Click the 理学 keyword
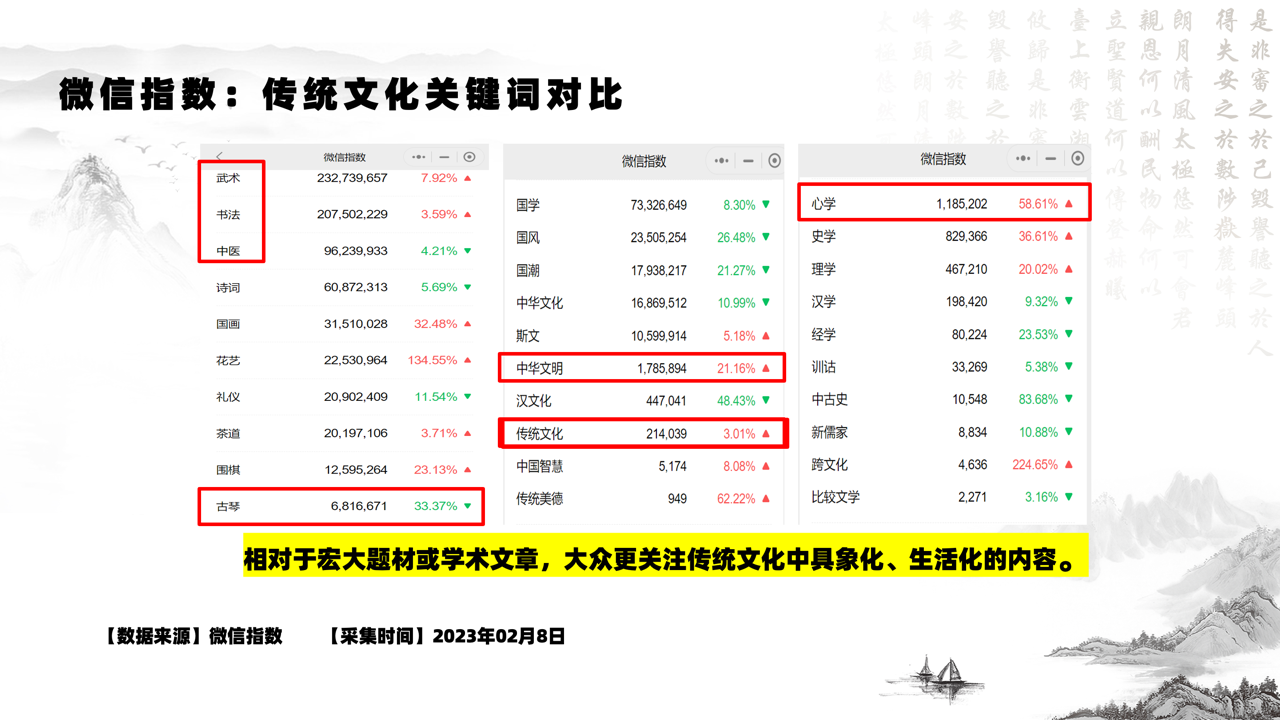Viewport: 1280px width, 720px height. click(824, 269)
